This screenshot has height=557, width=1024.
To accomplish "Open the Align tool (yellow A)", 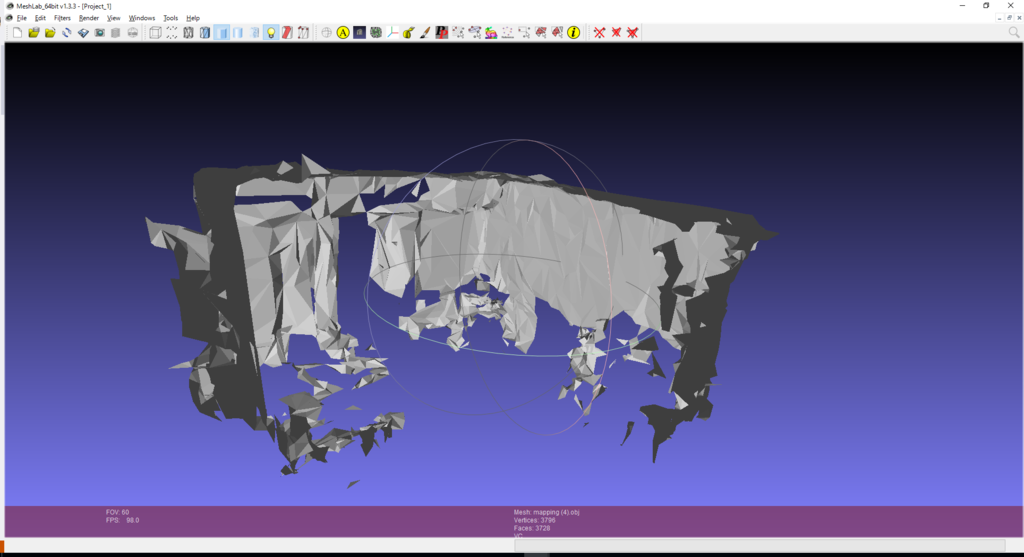I will tap(343, 33).
